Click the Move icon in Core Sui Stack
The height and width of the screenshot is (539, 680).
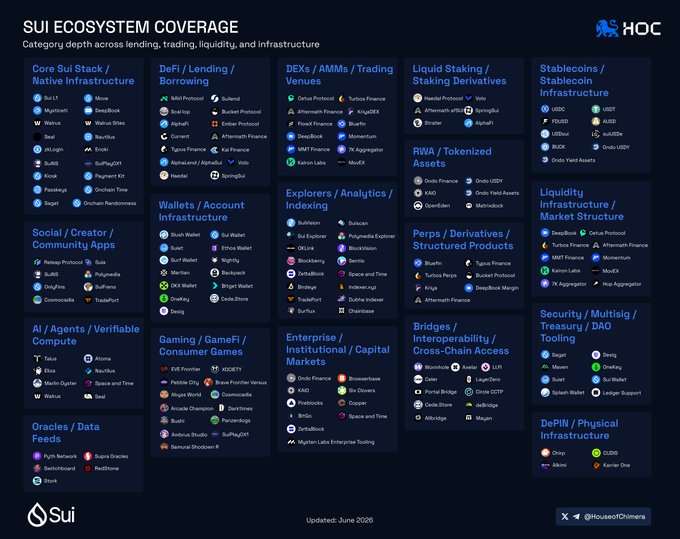88,98
